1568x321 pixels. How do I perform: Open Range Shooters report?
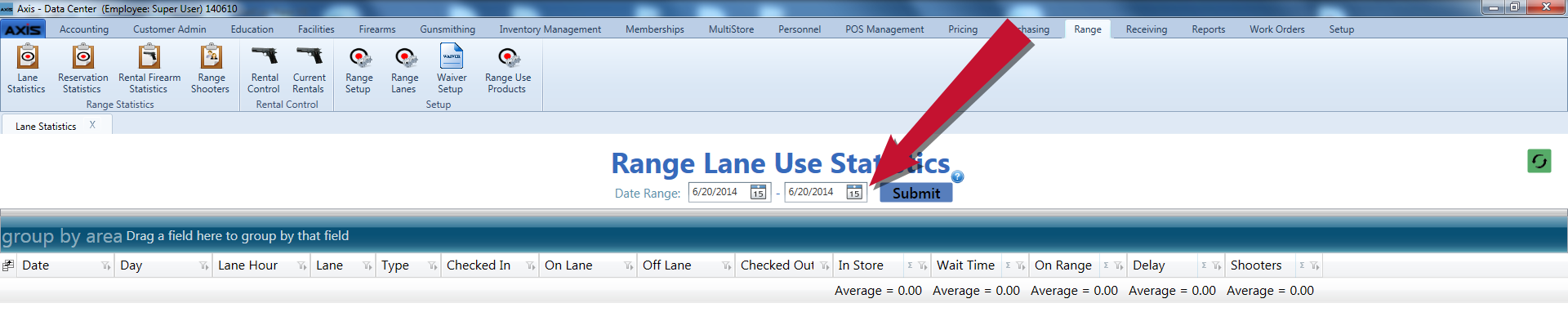(x=211, y=69)
